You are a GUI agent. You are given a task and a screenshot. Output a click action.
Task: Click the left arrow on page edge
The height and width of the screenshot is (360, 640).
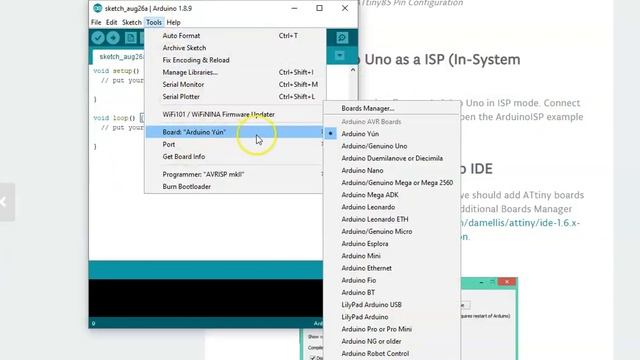(x=5, y=202)
